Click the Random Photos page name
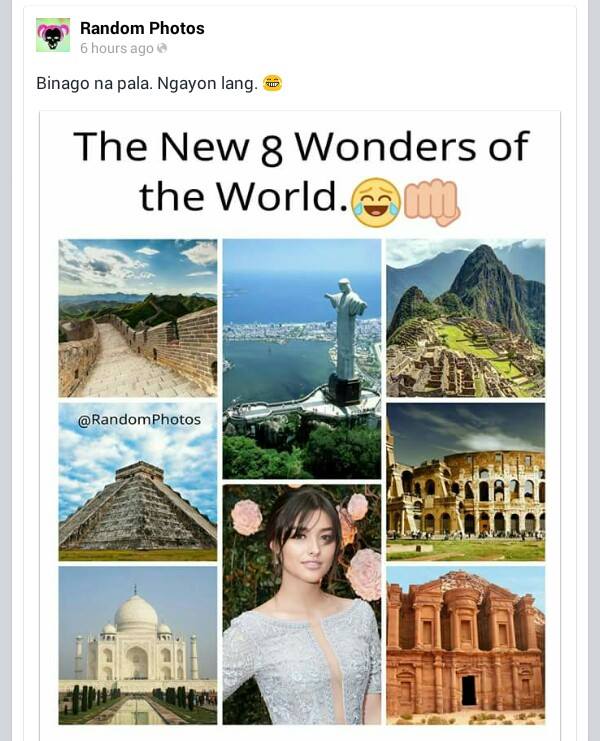 click(142, 28)
